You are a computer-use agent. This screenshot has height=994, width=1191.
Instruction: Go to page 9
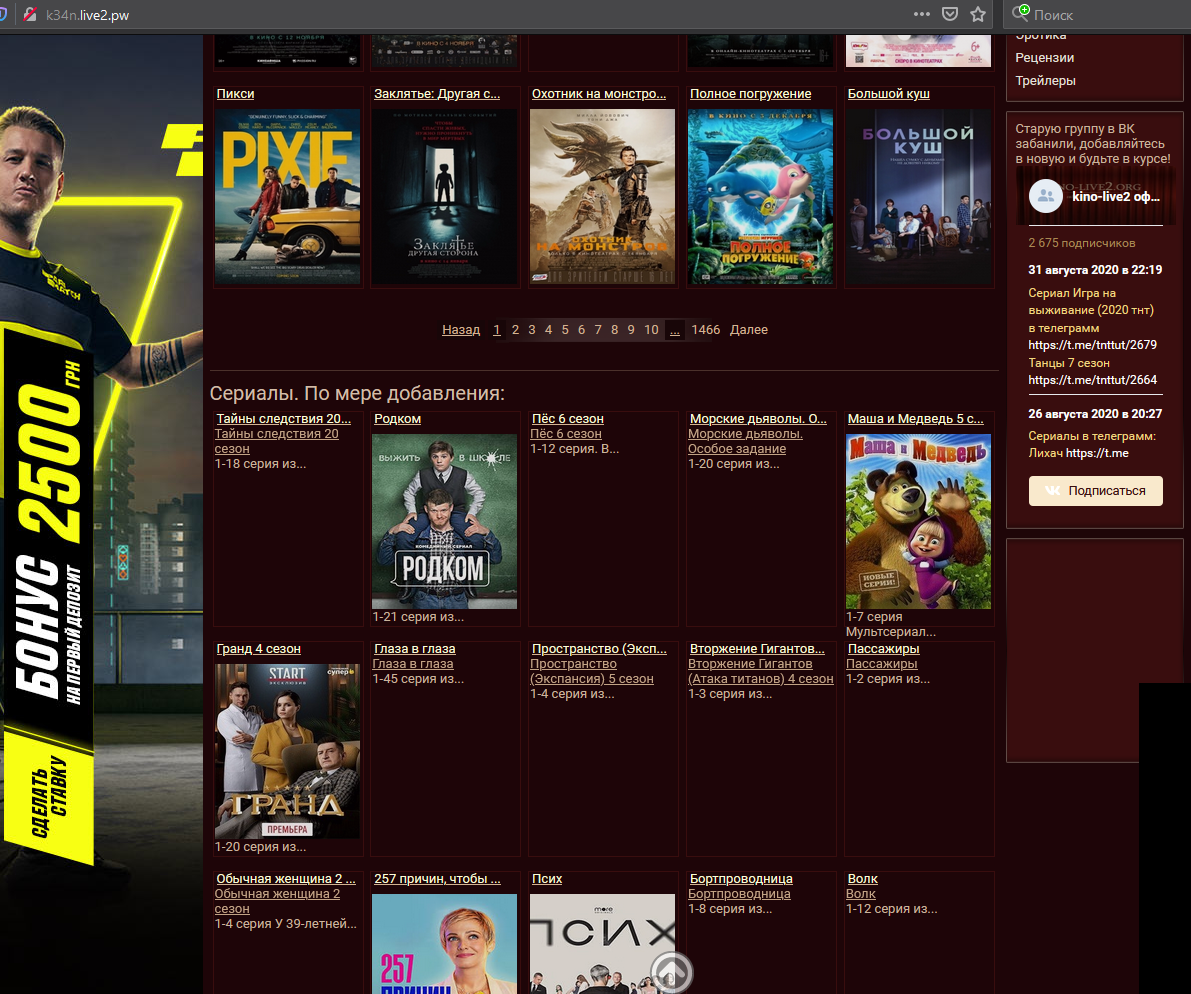(631, 330)
